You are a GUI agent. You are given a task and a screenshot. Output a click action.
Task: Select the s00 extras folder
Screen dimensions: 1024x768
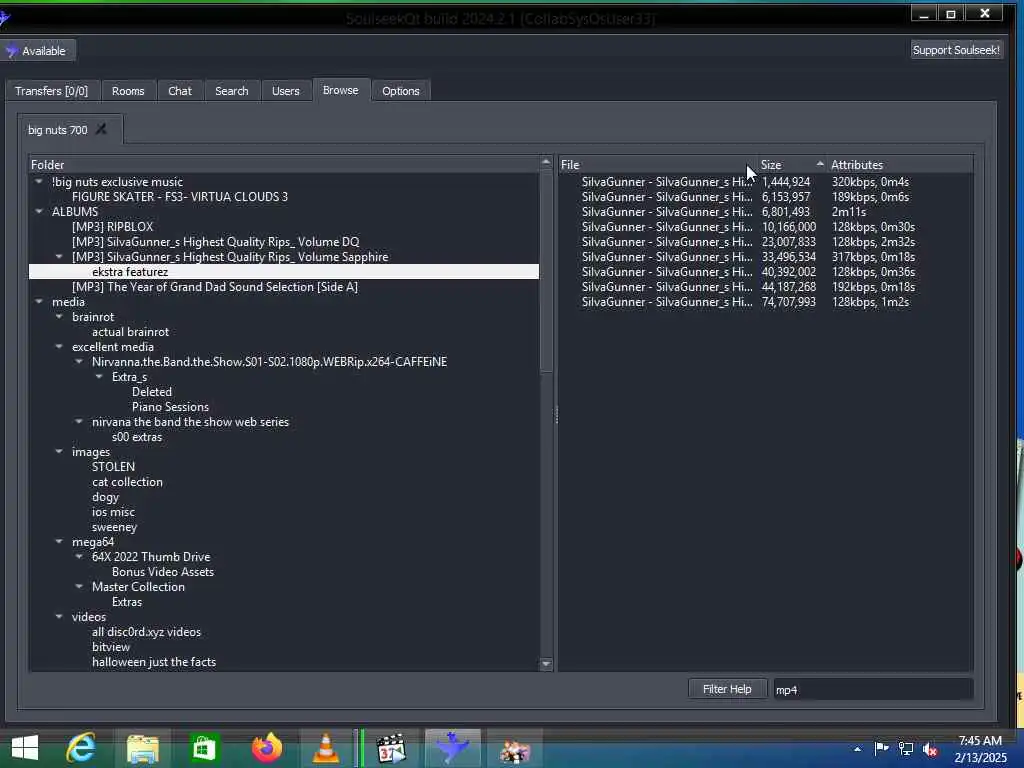click(137, 437)
